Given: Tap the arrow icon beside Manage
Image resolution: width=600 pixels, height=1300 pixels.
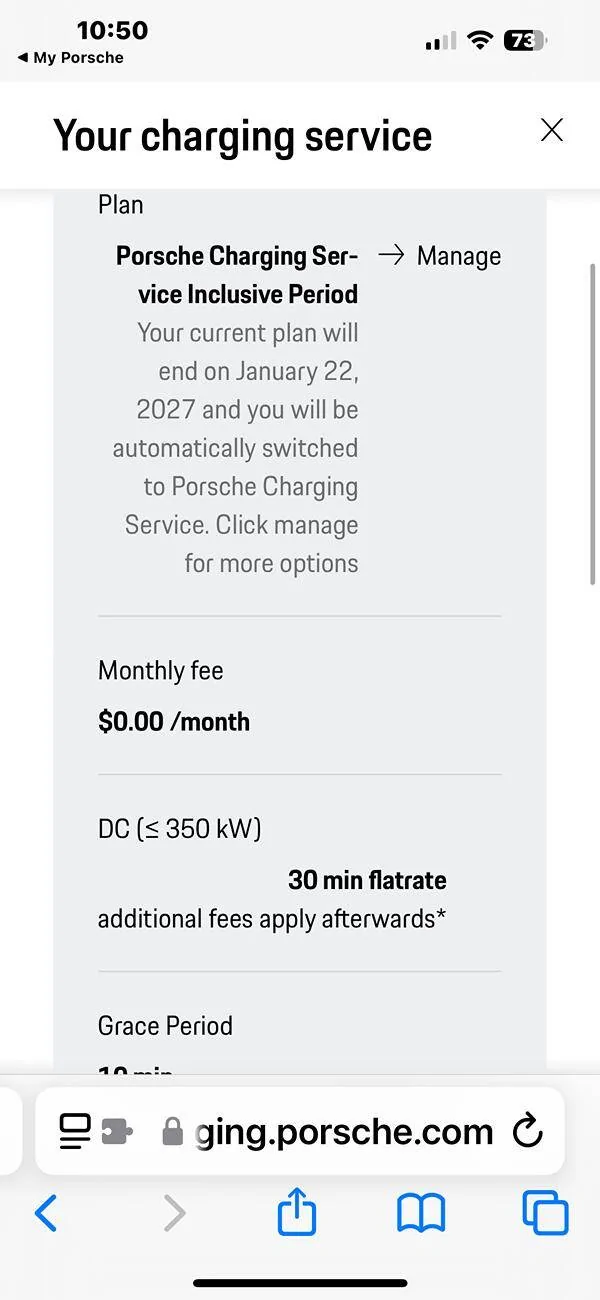Looking at the screenshot, I should click(391, 256).
